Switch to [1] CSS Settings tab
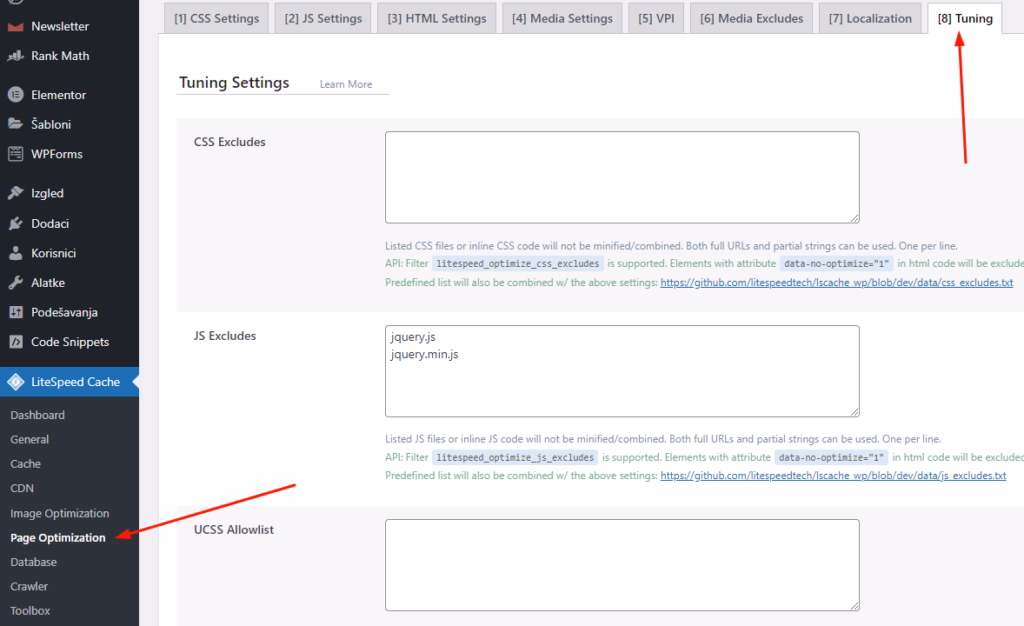Viewport: 1024px width, 626px height. tap(216, 18)
